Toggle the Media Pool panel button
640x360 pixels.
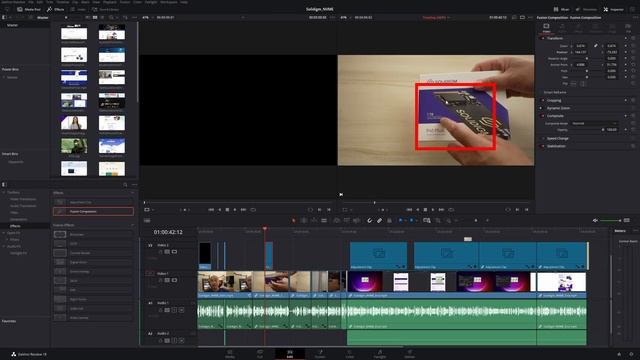click(29, 9)
